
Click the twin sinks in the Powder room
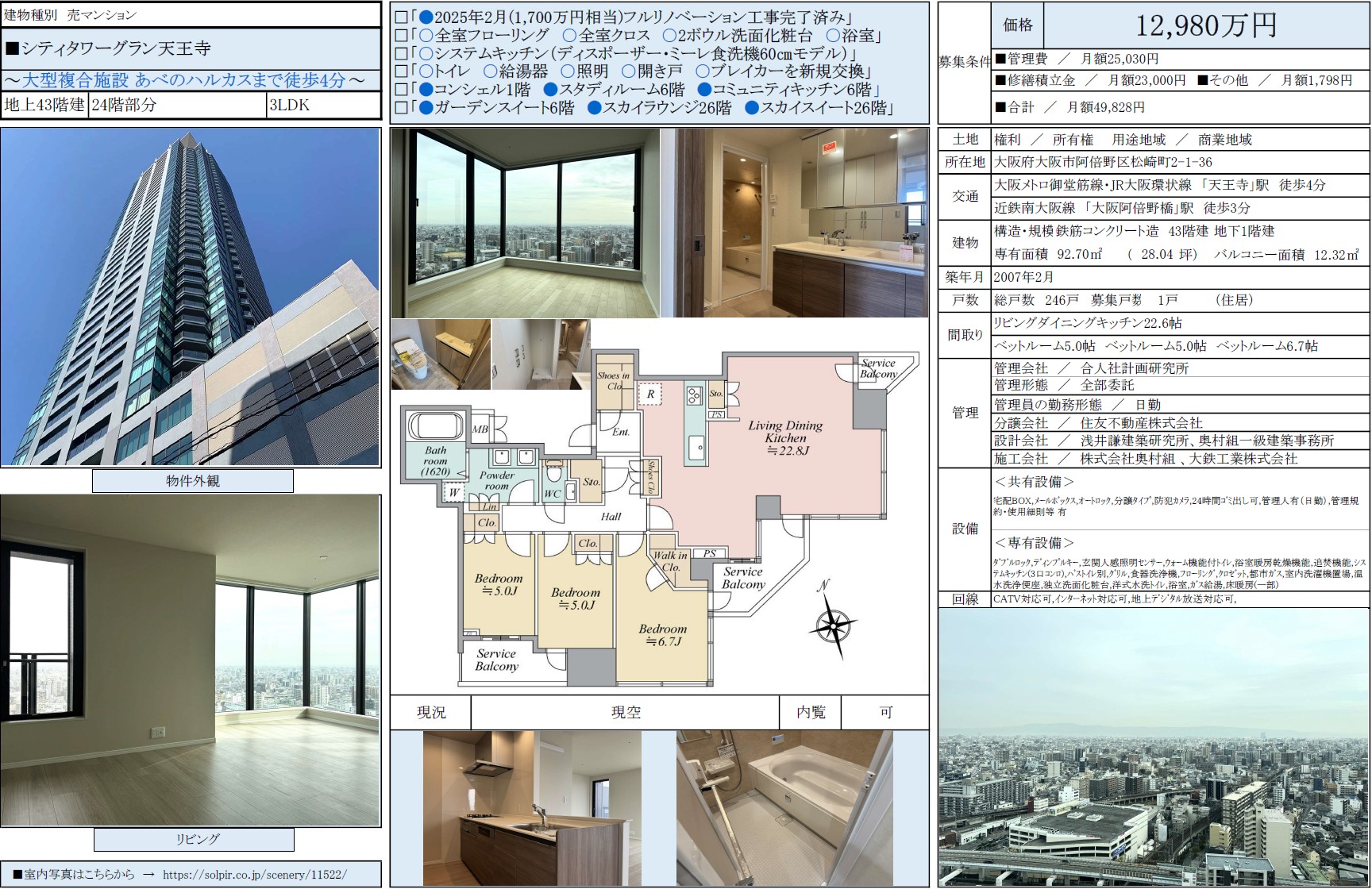513,457
